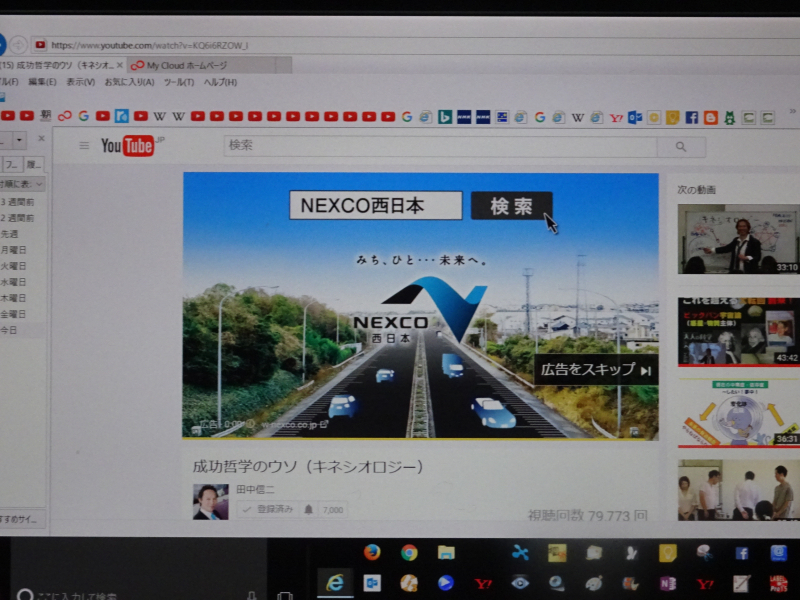Open the group standing people video thumbnail
Image resolution: width=800 pixels, height=600 pixels.
coord(738,490)
